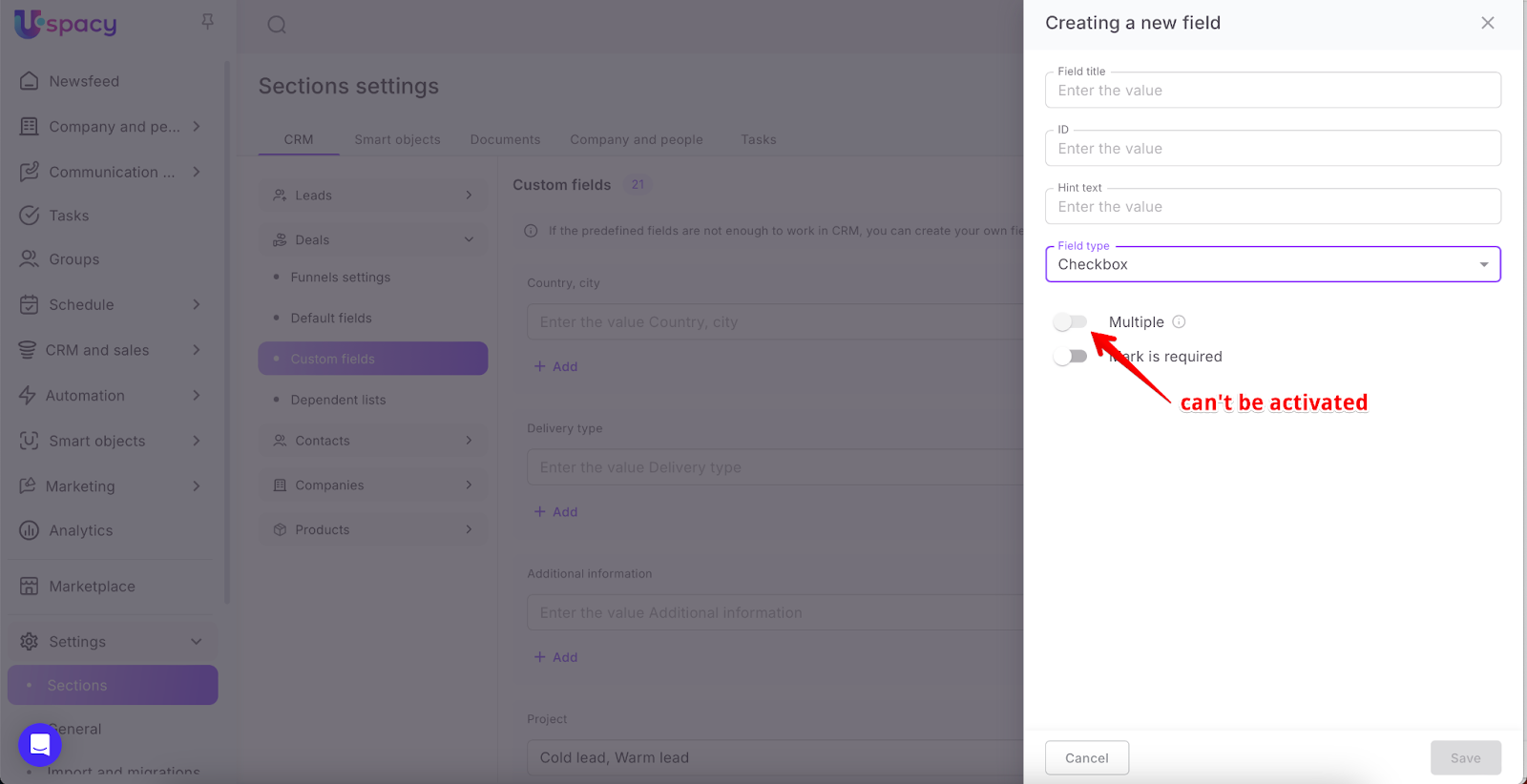Enable the 'Mark is required' switch

(x=1070, y=357)
